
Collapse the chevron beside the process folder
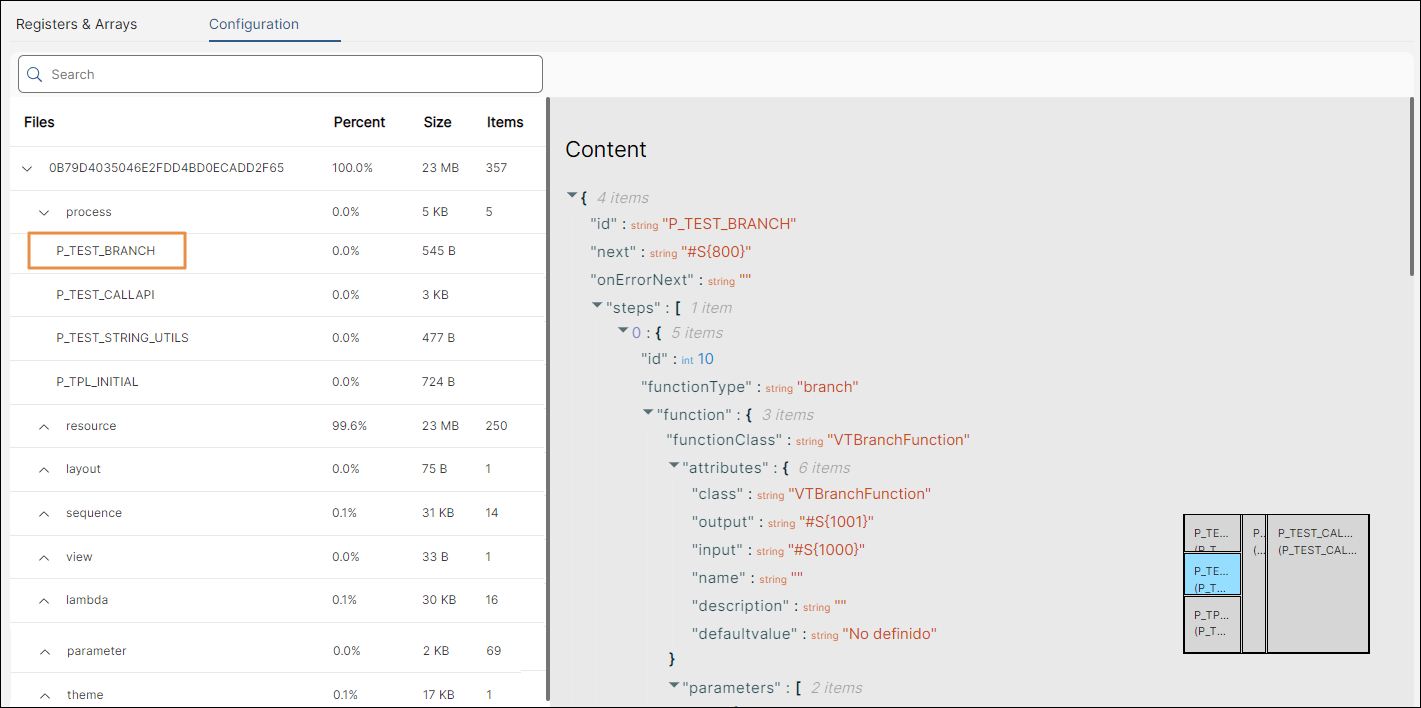[43, 212]
